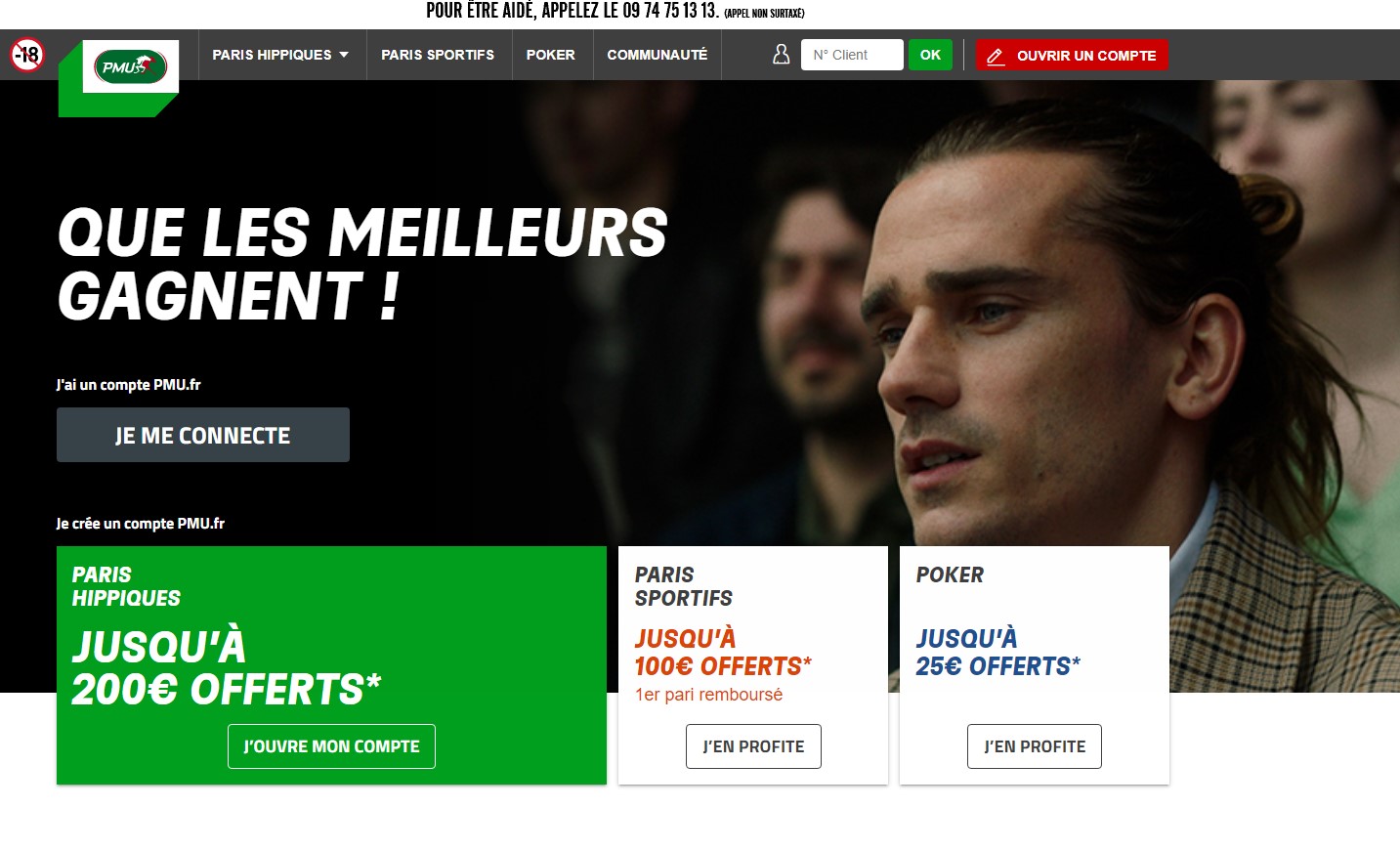Click the N° Client input field
1400x850 pixels.
[x=852, y=55]
